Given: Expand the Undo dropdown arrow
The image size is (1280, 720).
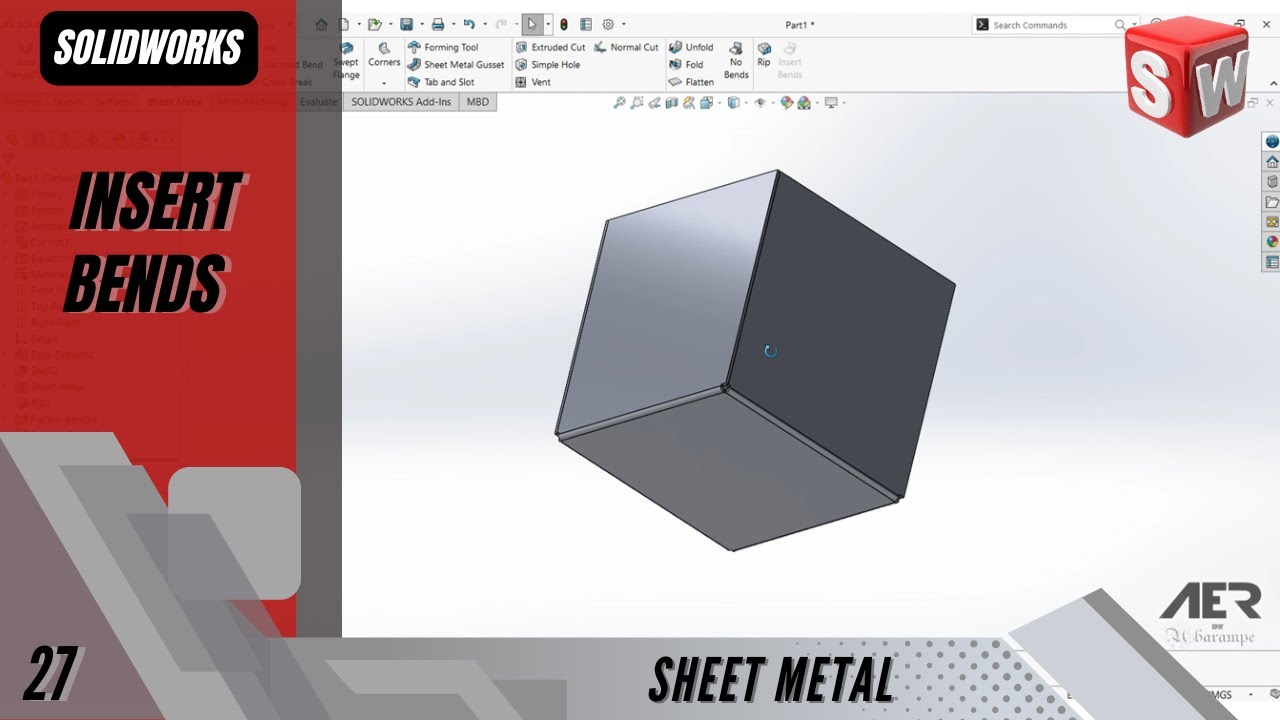Looking at the screenshot, I should [x=484, y=24].
